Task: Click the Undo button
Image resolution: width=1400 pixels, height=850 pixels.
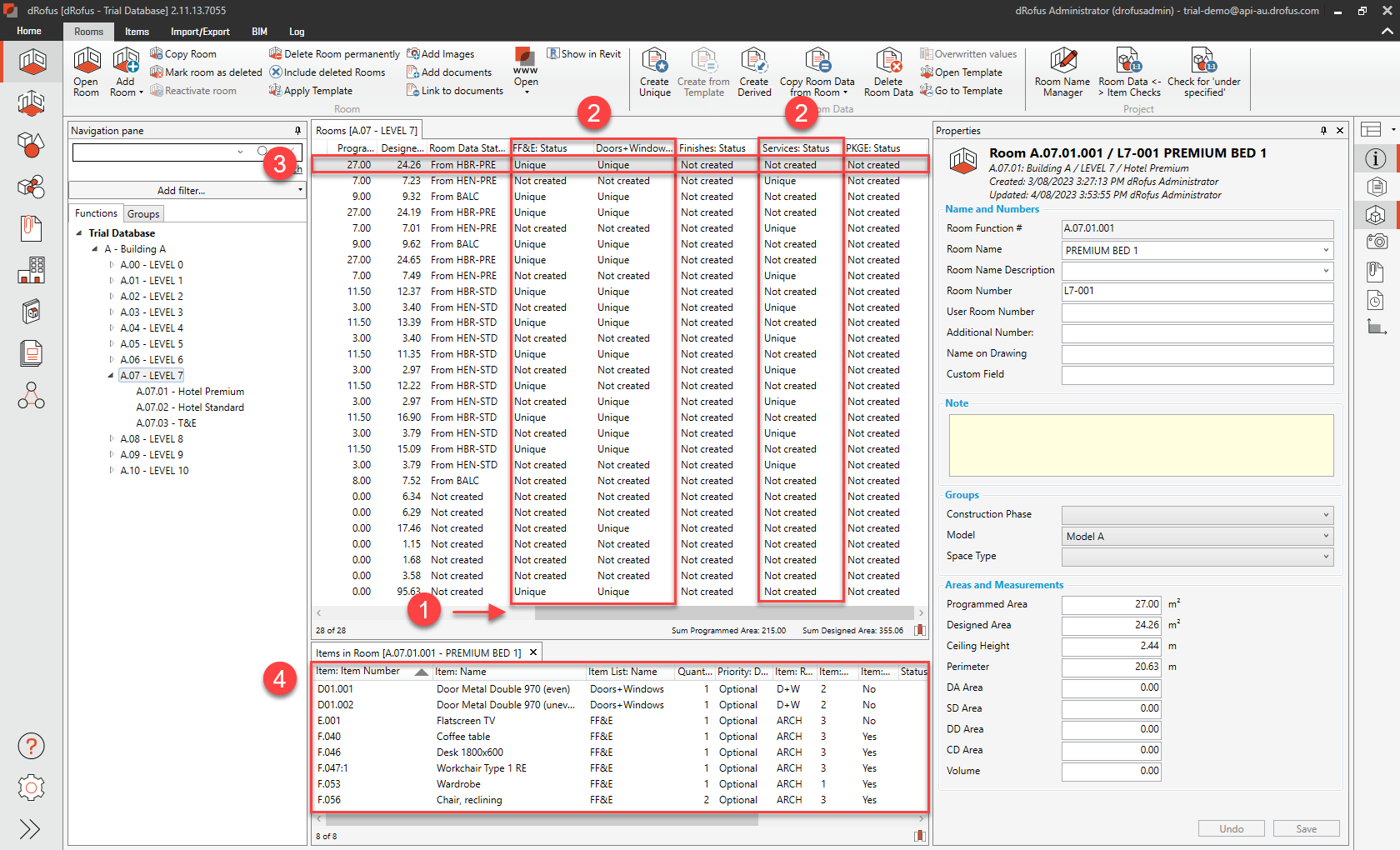Action: click(x=1231, y=827)
